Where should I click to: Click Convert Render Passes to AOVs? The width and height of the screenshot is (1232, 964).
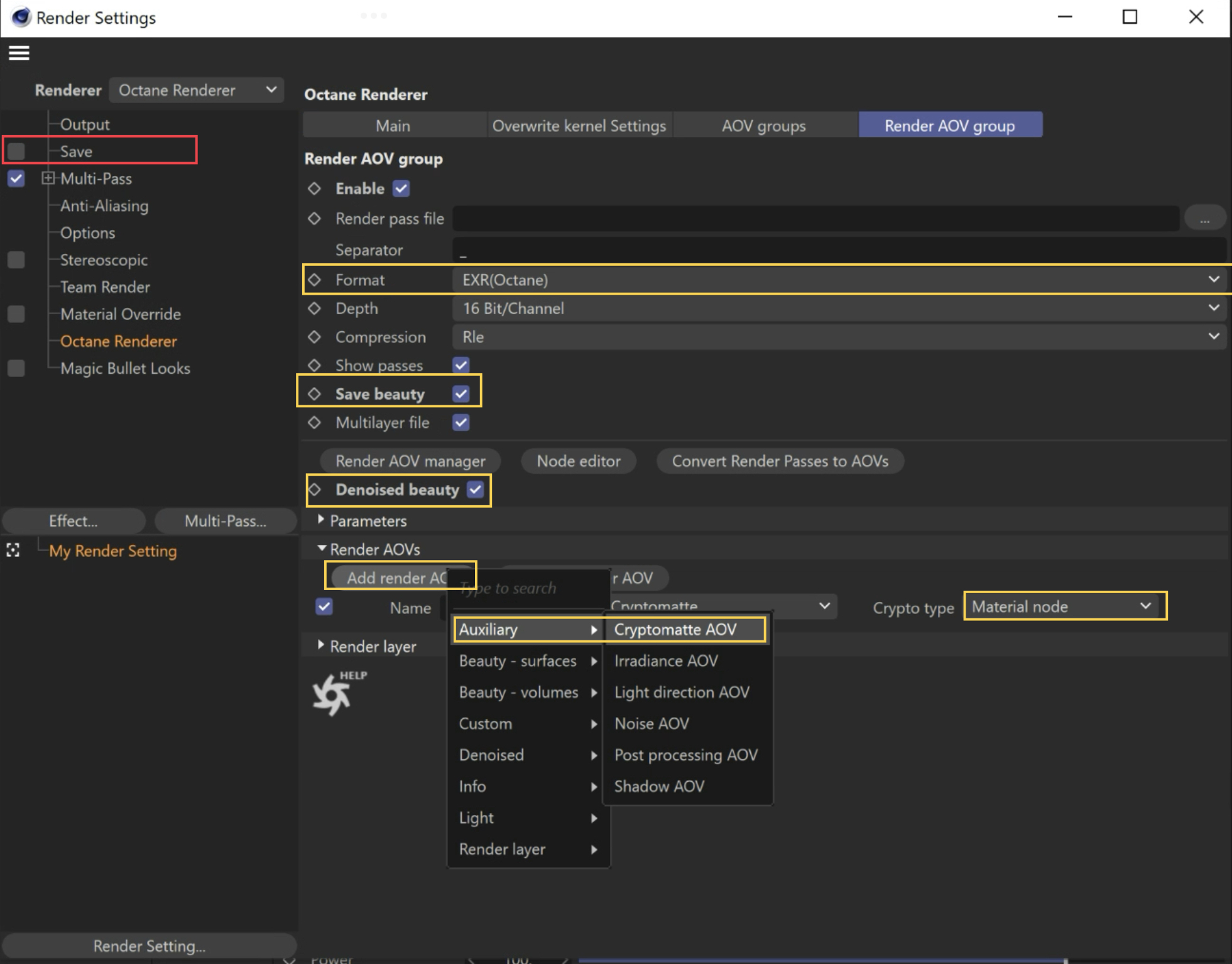[780, 461]
